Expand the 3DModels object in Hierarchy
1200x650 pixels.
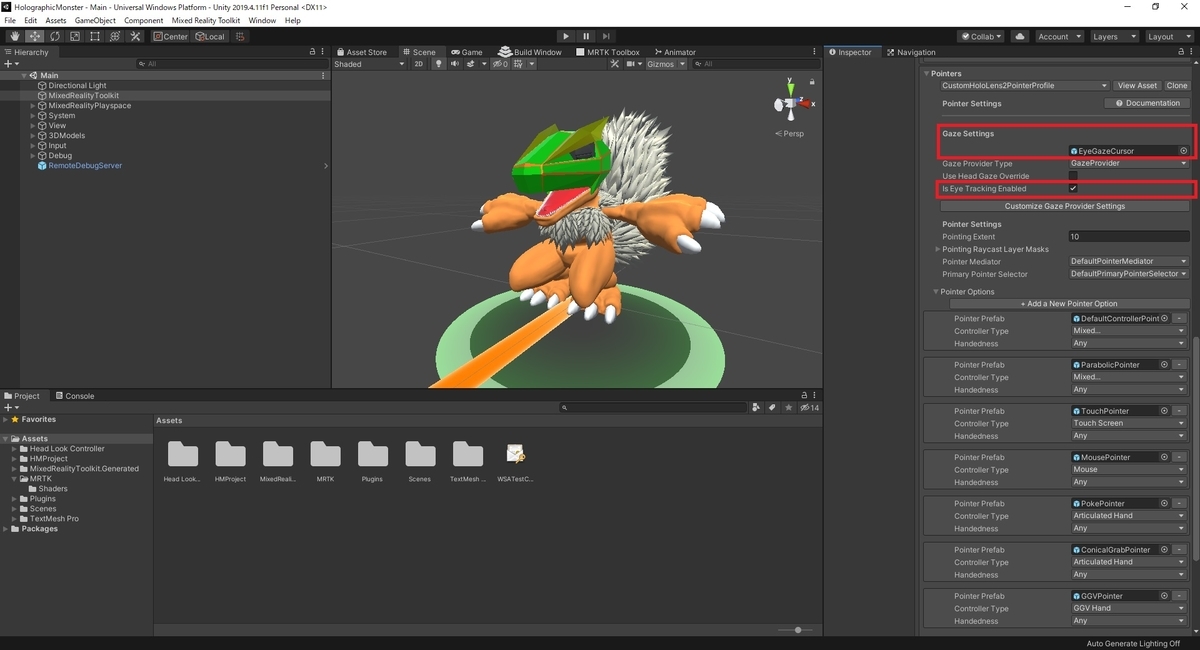(x=32, y=136)
